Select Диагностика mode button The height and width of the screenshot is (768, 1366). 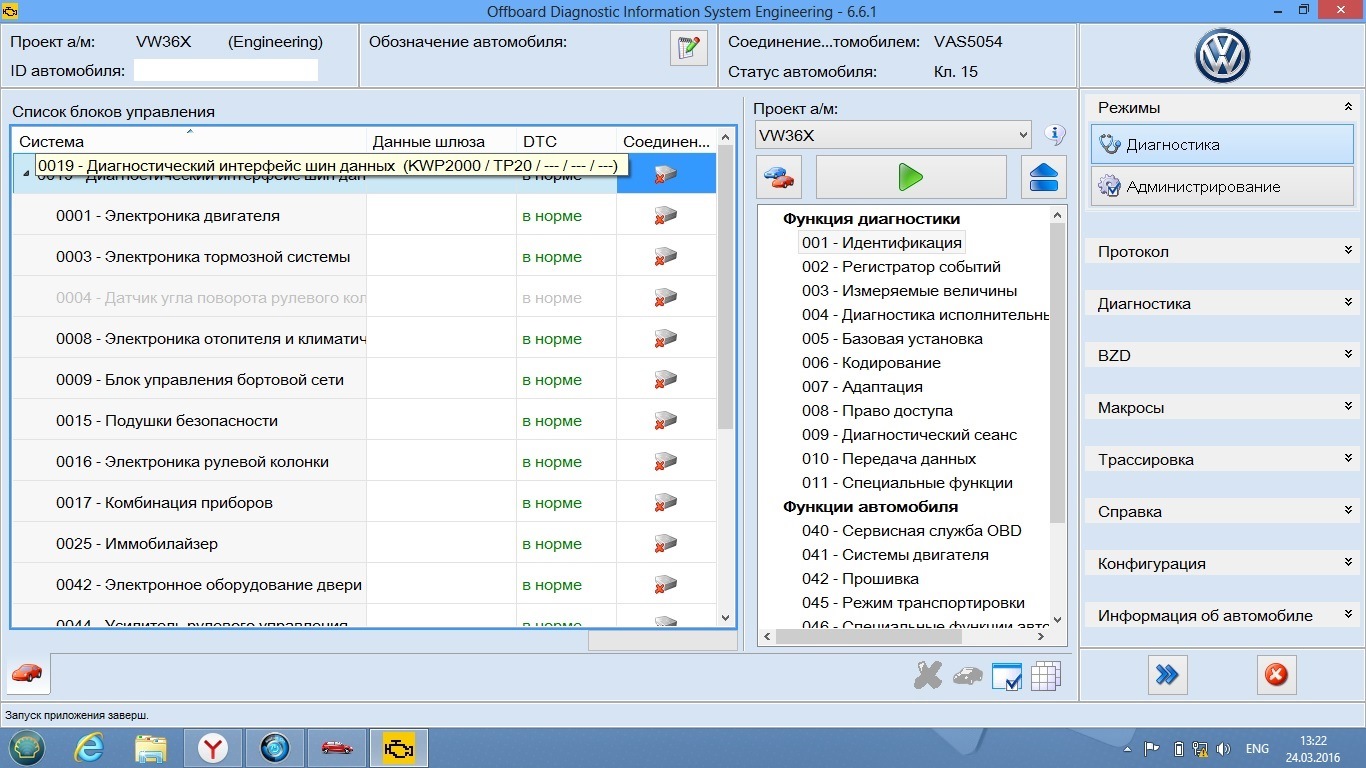pyautogui.click(x=1222, y=145)
